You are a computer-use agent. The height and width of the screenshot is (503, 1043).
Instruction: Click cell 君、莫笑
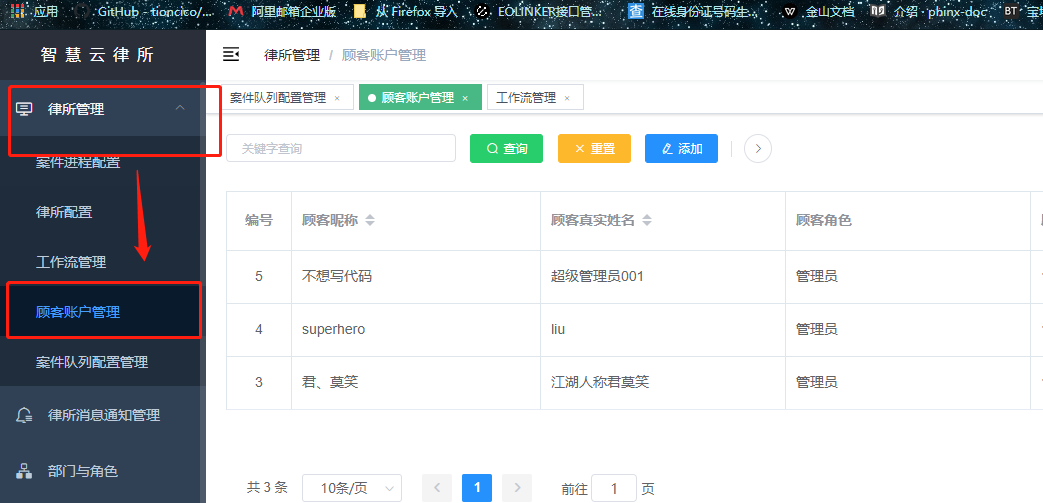pyautogui.click(x=330, y=383)
